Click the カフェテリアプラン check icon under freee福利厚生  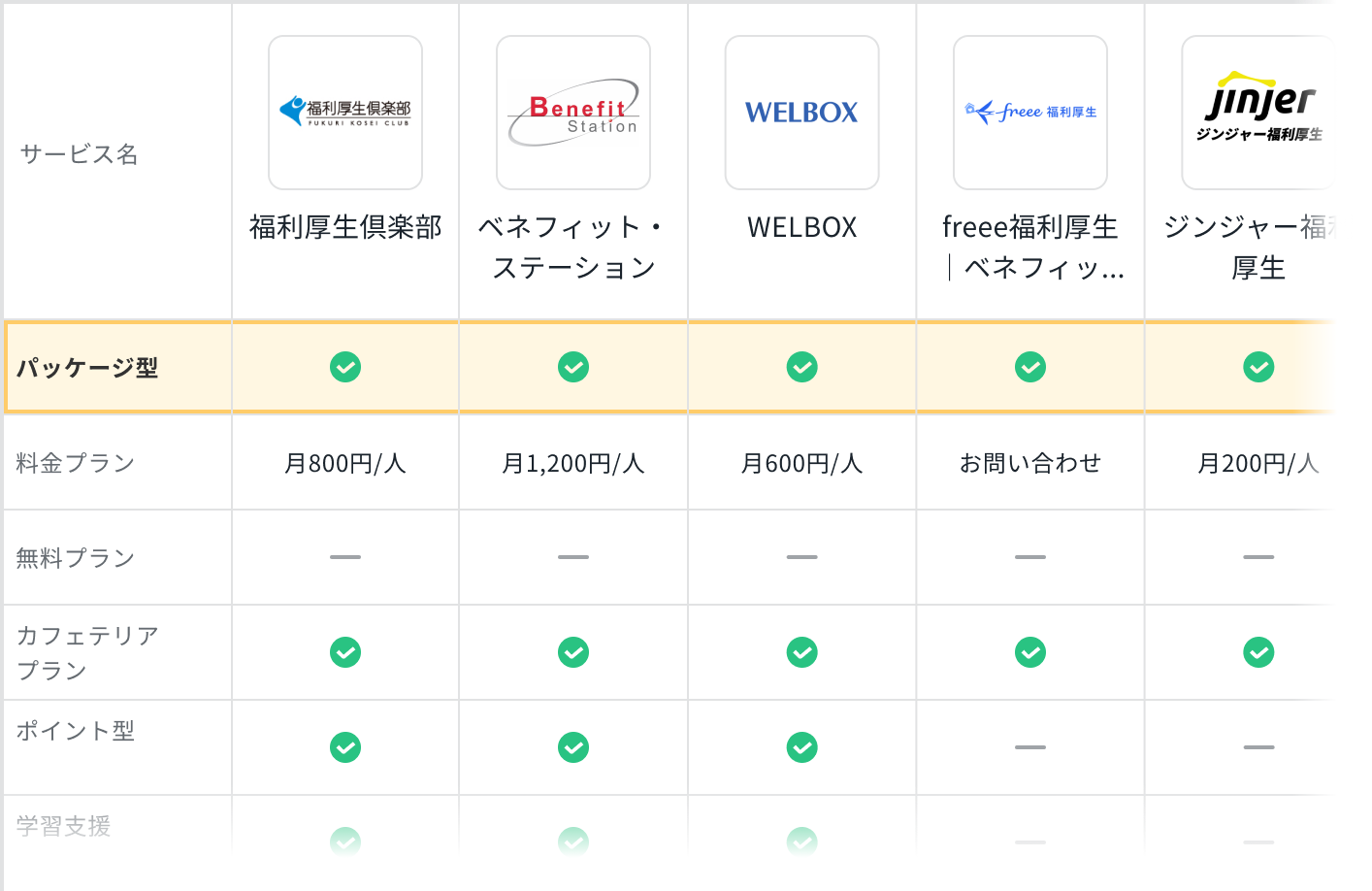tap(1030, 652)
